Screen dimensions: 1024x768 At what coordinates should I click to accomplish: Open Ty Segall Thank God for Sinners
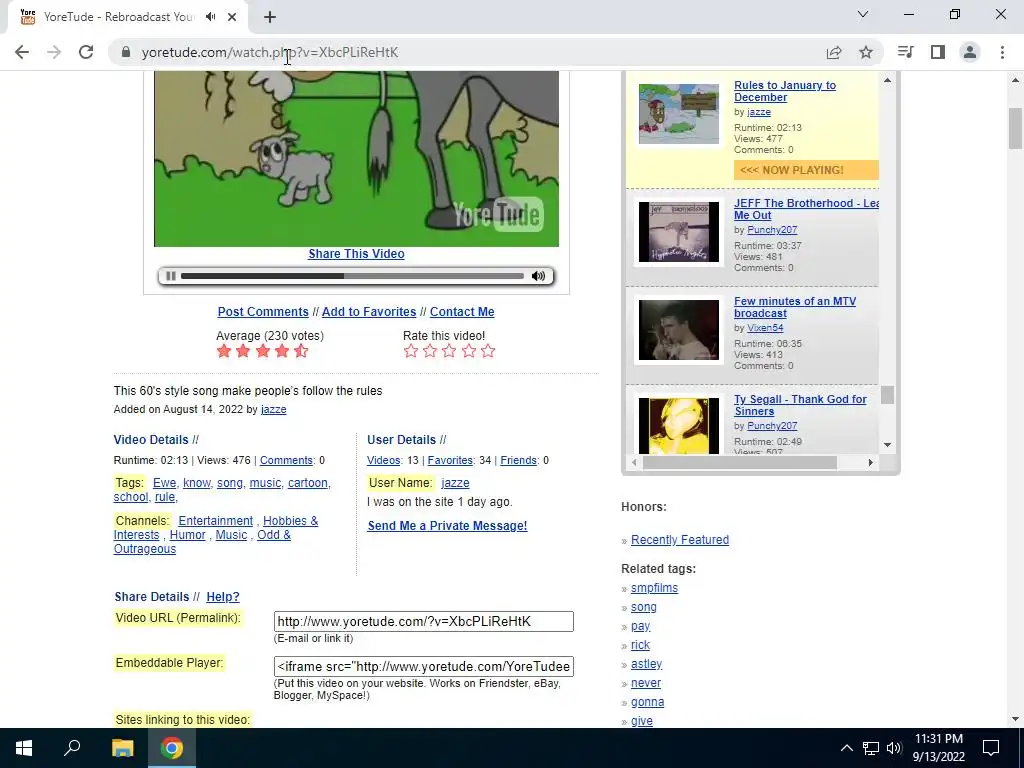(x=800, y=405)
